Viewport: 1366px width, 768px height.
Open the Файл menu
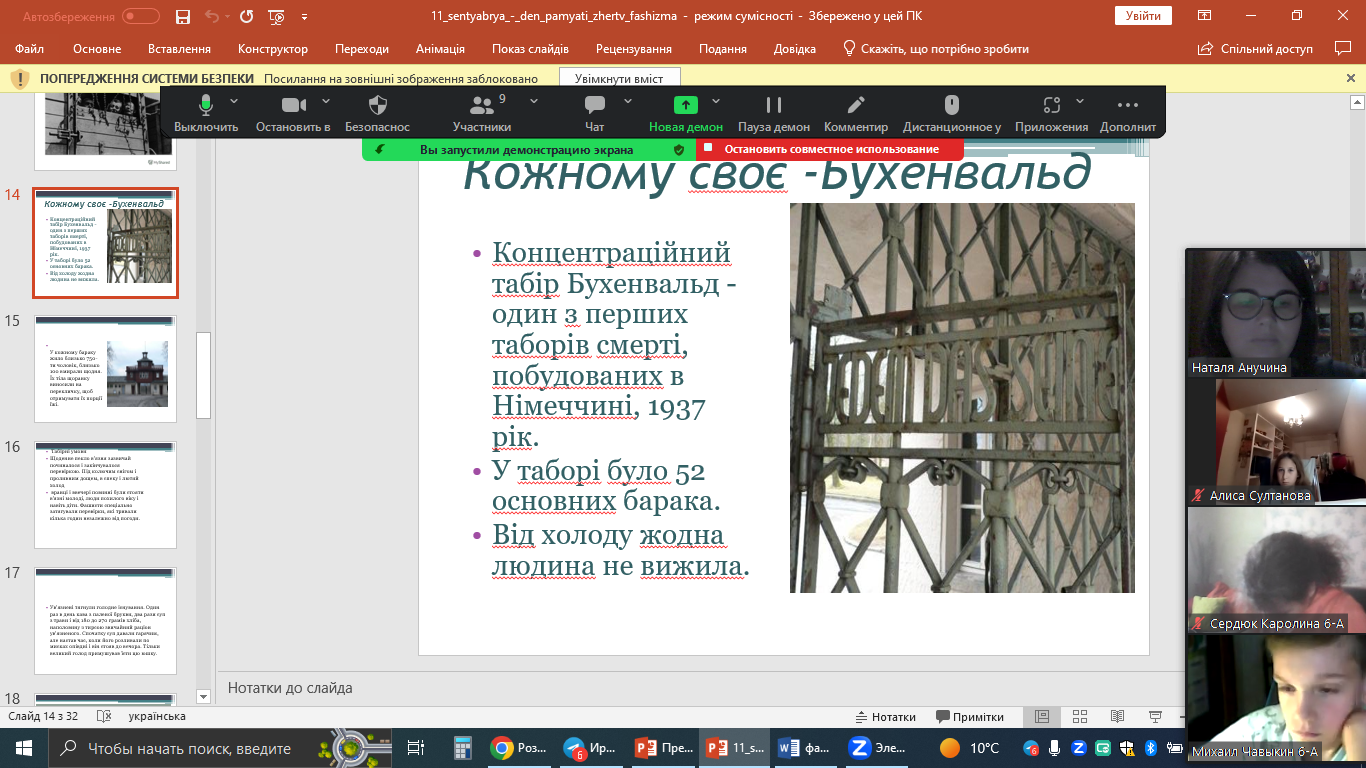pos(30,49)
